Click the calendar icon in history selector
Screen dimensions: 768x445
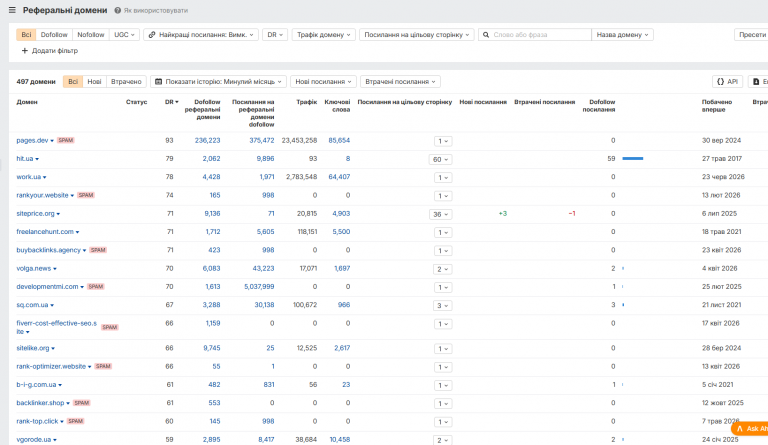(x=158, y=82)
